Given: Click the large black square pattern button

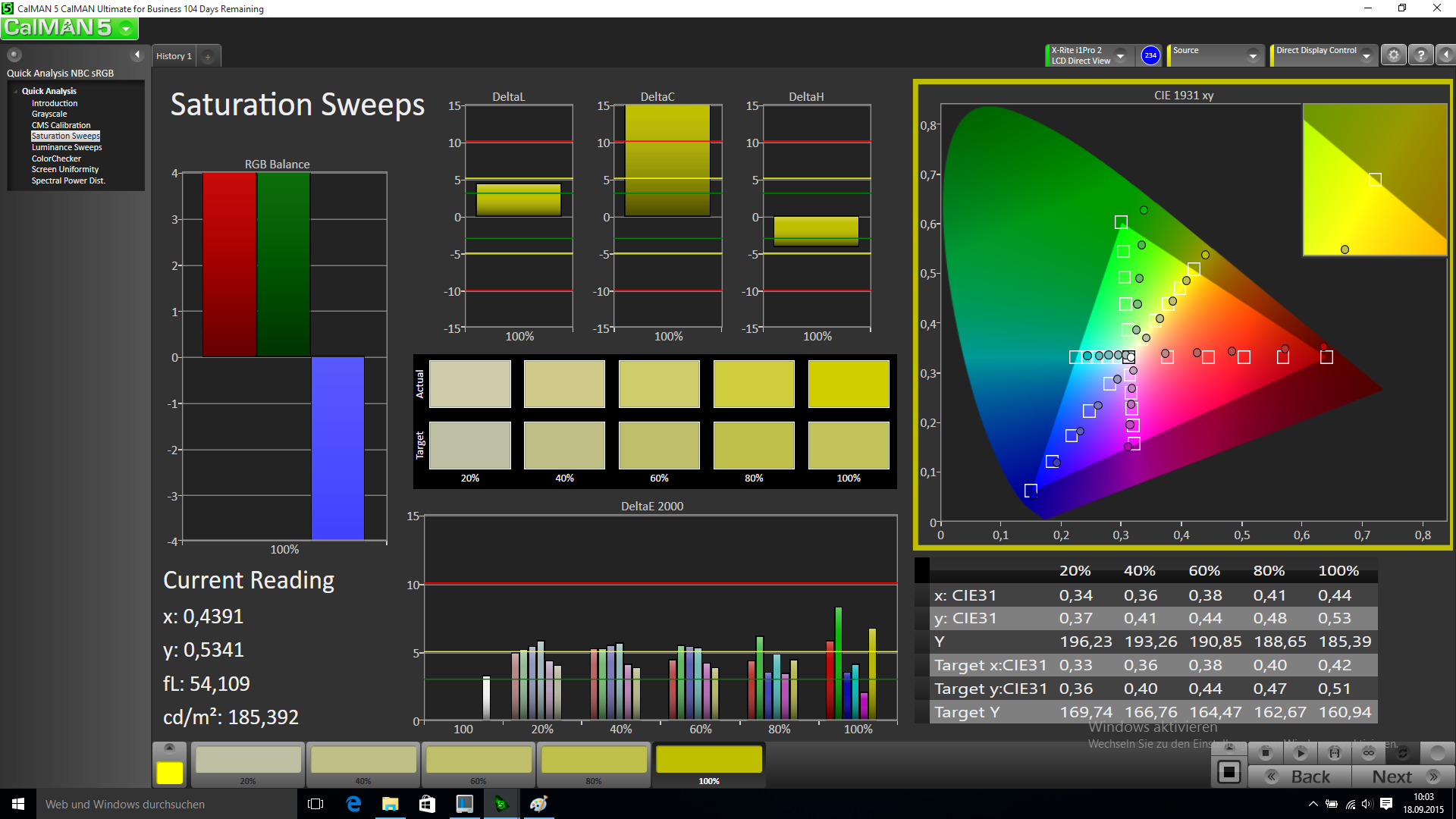Looking at the screenshot, I should pos(1229,773).
